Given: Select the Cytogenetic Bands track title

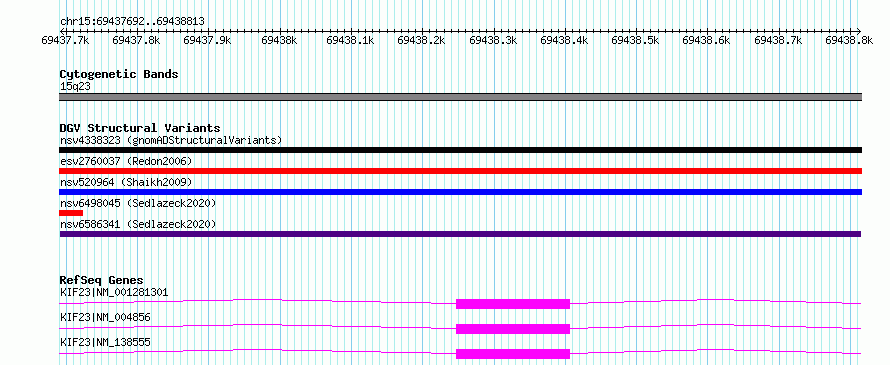Looking at the screenshot, I should (x=119, y=74).
